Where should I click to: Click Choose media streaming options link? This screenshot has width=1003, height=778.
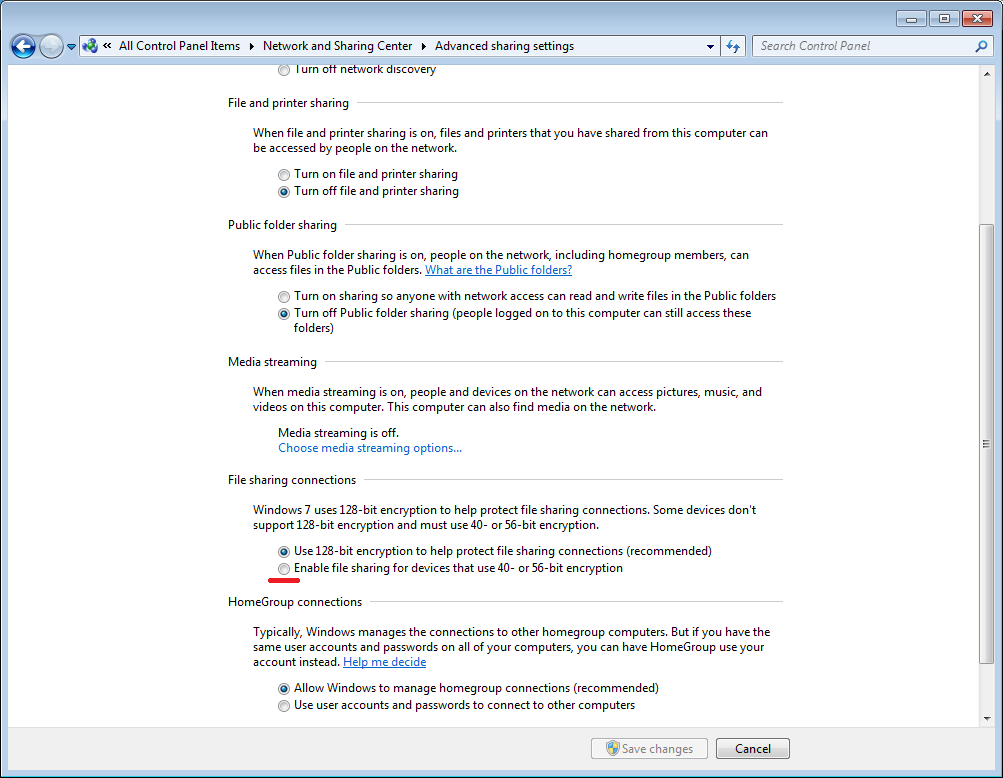point(369,448)
